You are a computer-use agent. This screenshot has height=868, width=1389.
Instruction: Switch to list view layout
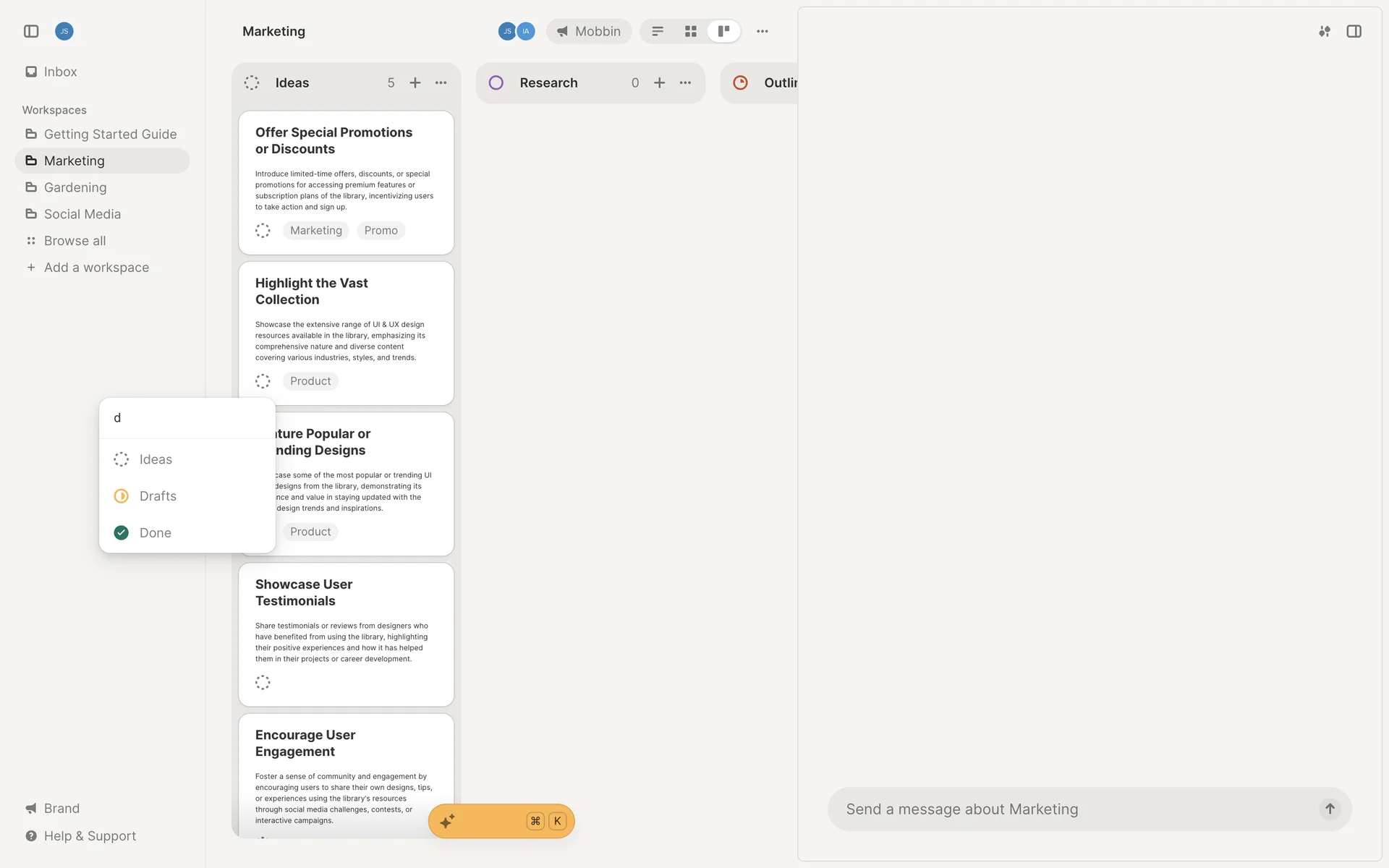(x=658, y=31)
